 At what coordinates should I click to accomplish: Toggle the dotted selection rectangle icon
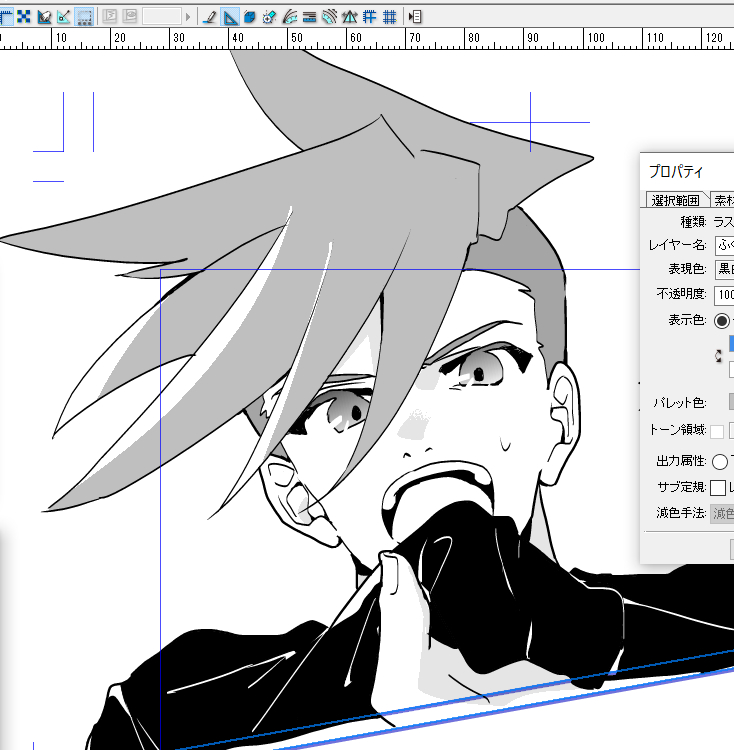click(84, 17)
